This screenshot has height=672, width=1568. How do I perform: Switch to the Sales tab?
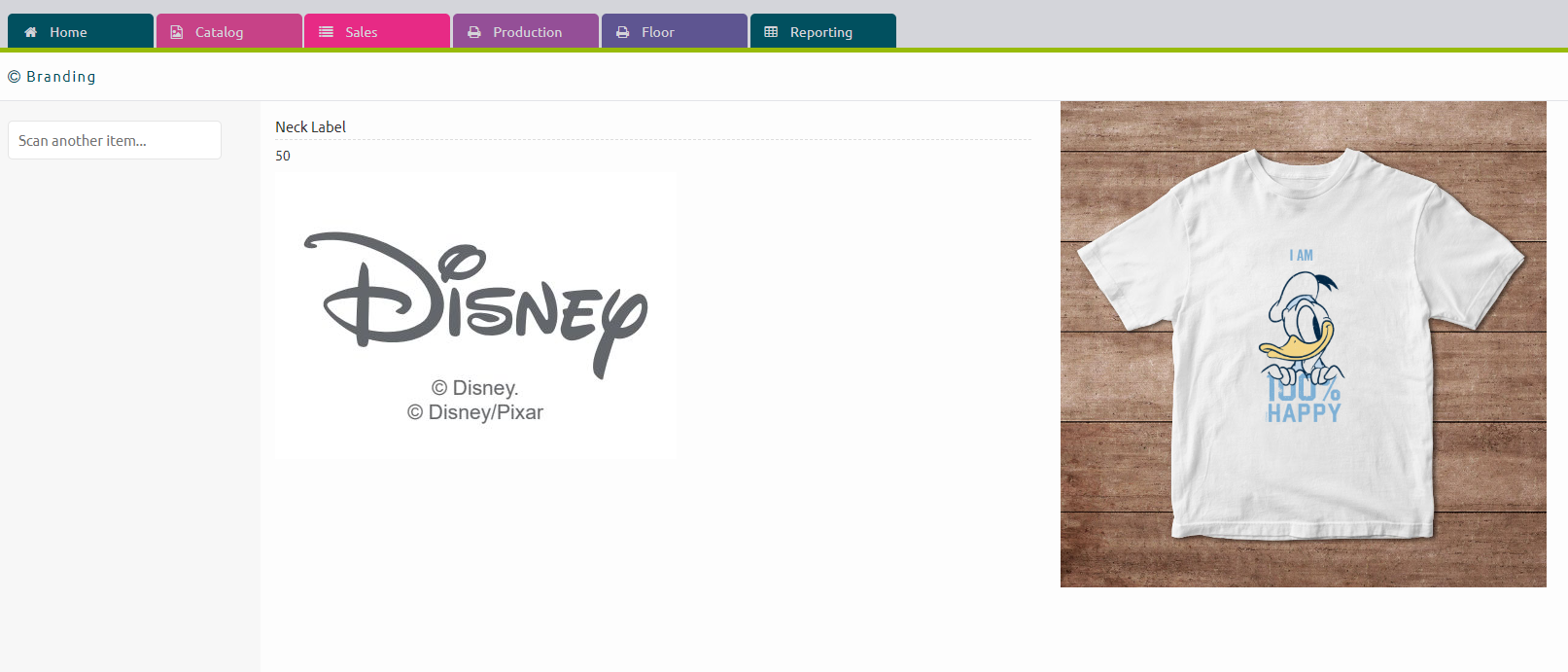[x=377, y=31]
